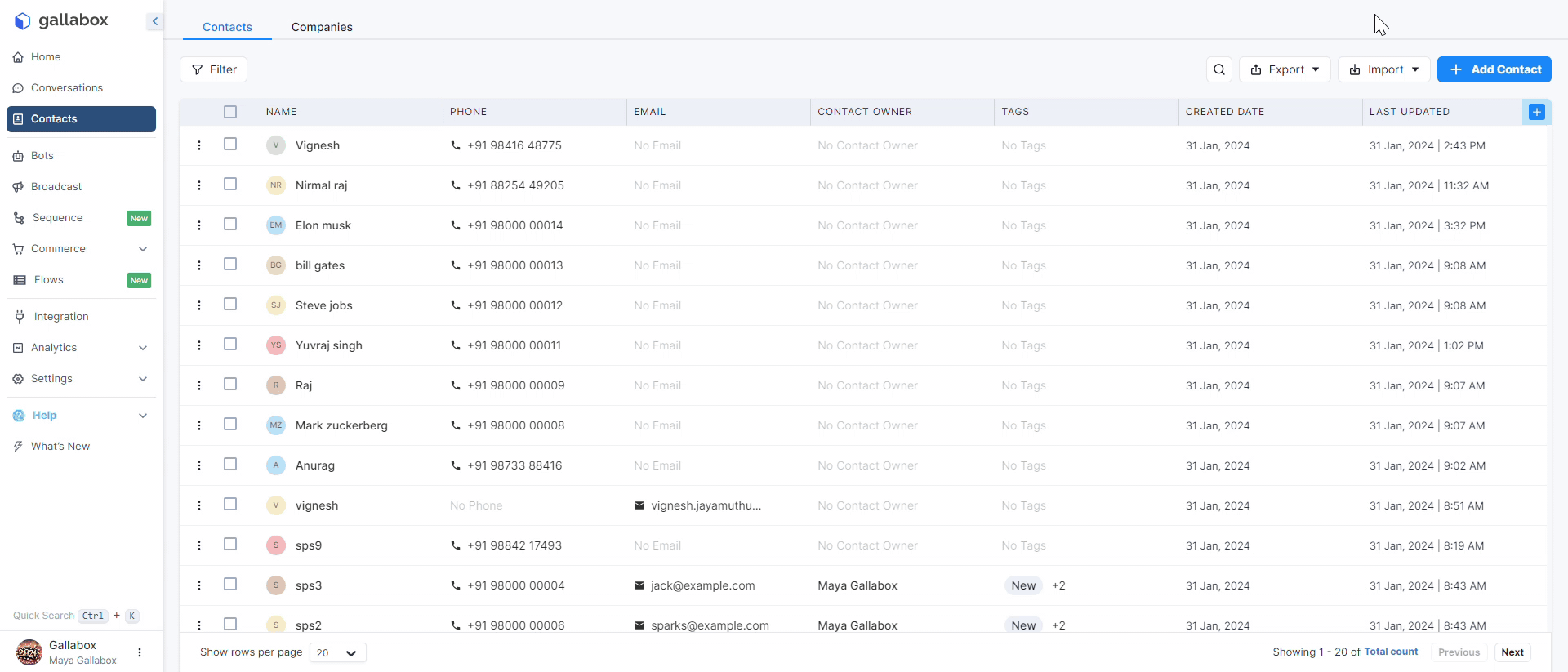Click the phone icon for Elon musk

point(456,225)
